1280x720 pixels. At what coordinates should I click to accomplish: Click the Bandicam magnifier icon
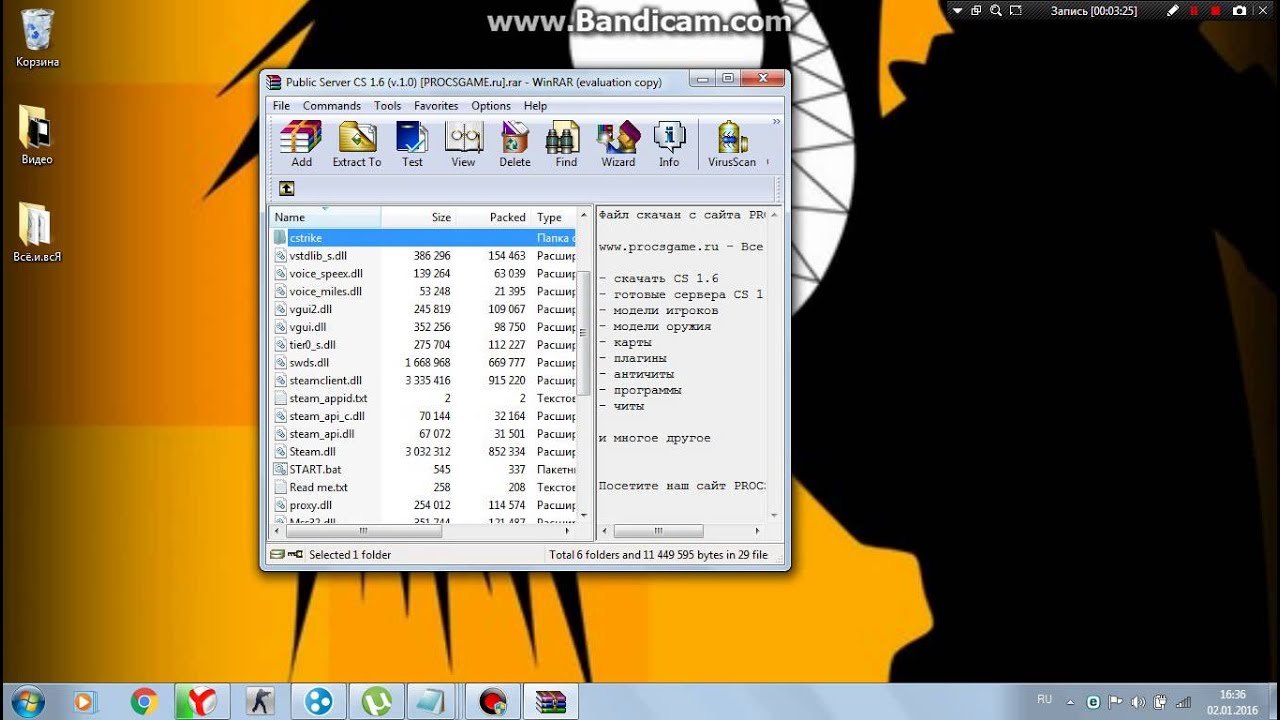(995, 11)
